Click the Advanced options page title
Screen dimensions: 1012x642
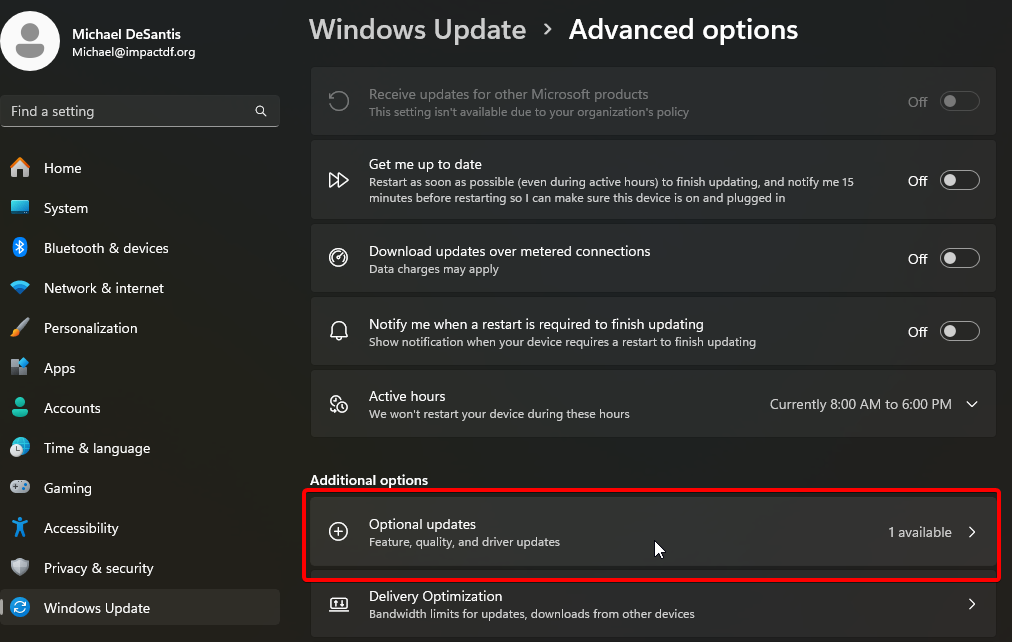click(x=683, y=30)
